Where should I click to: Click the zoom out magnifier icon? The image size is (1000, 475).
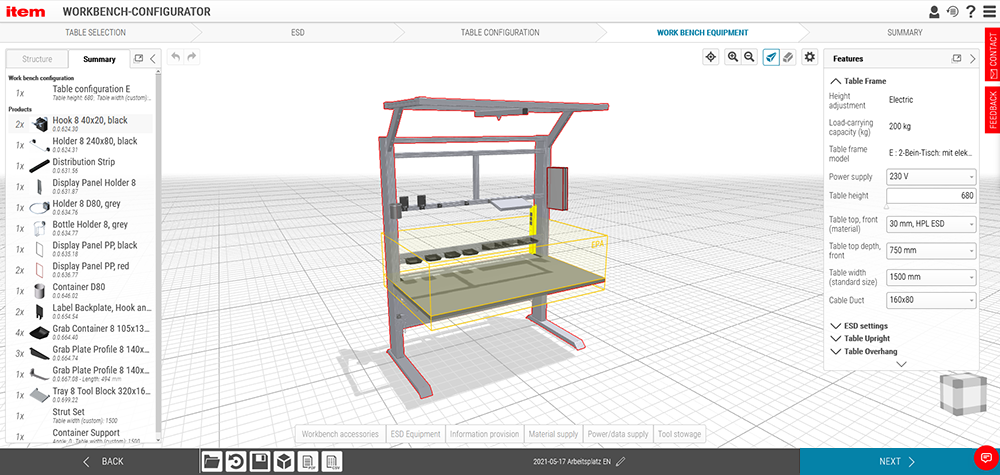tap(748, 58)
